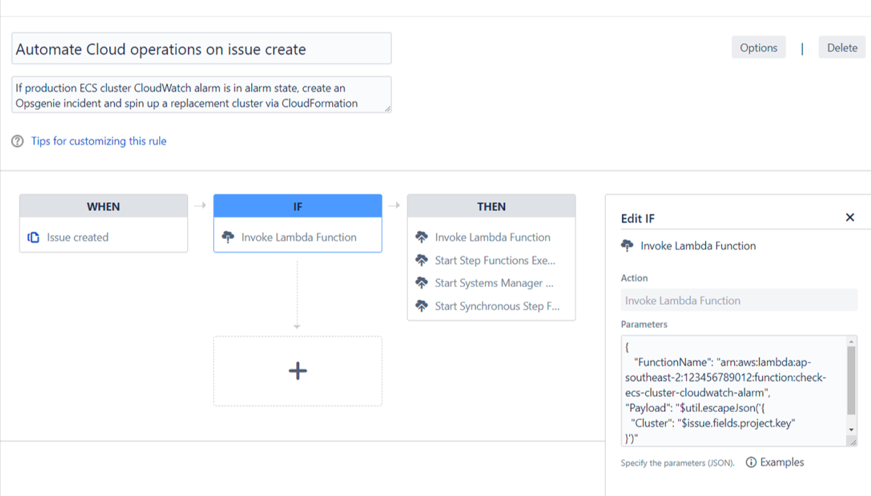Select the WHEN block header
This screenshot has width=871, height=496.
pyautogui.click(x=103, y=207)
